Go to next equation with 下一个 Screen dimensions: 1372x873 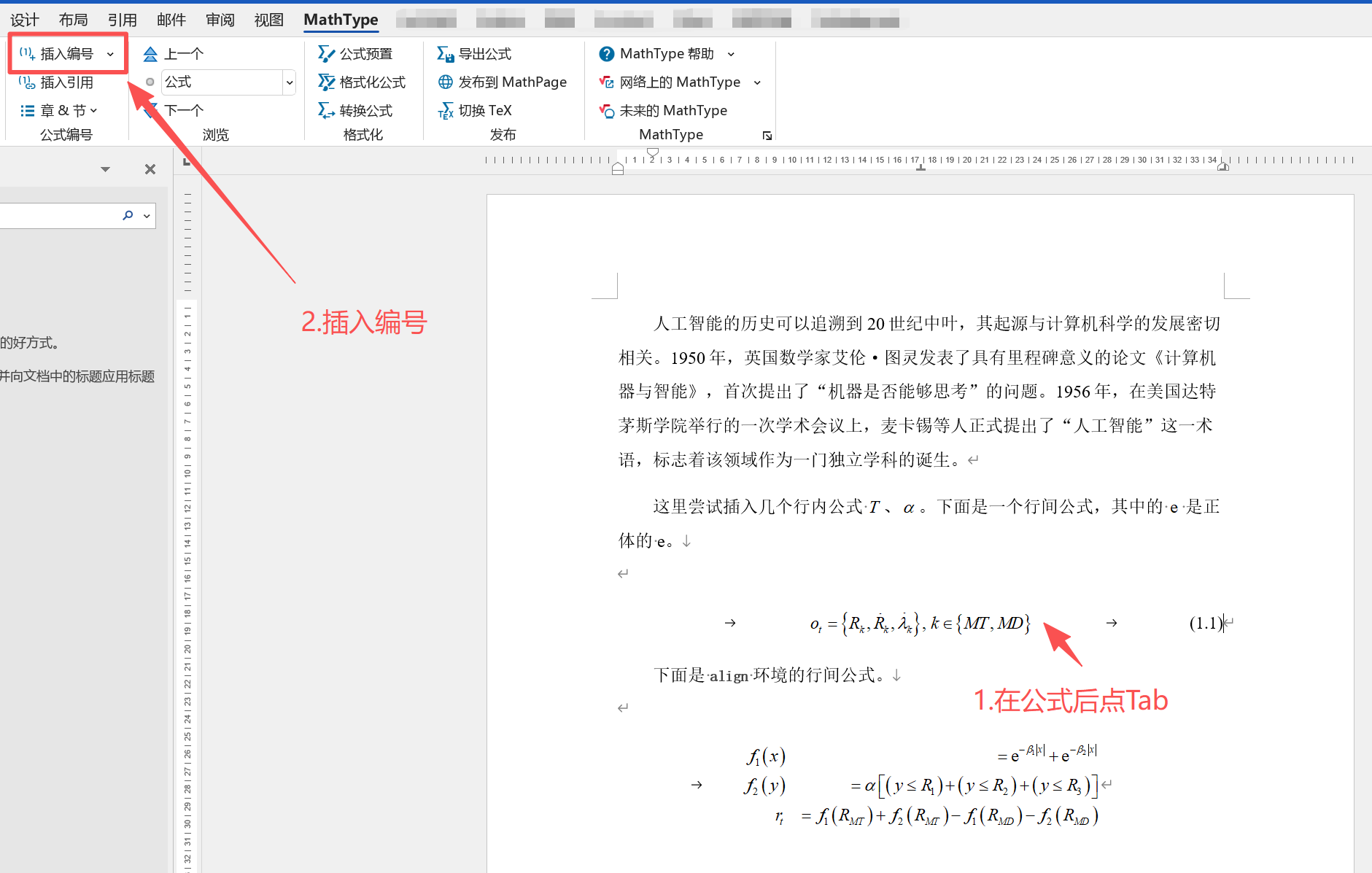tap(174, 111)
